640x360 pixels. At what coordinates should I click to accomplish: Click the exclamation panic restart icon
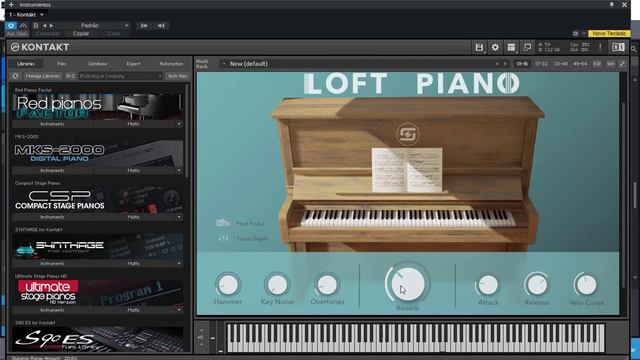click(x=600, y=47)
